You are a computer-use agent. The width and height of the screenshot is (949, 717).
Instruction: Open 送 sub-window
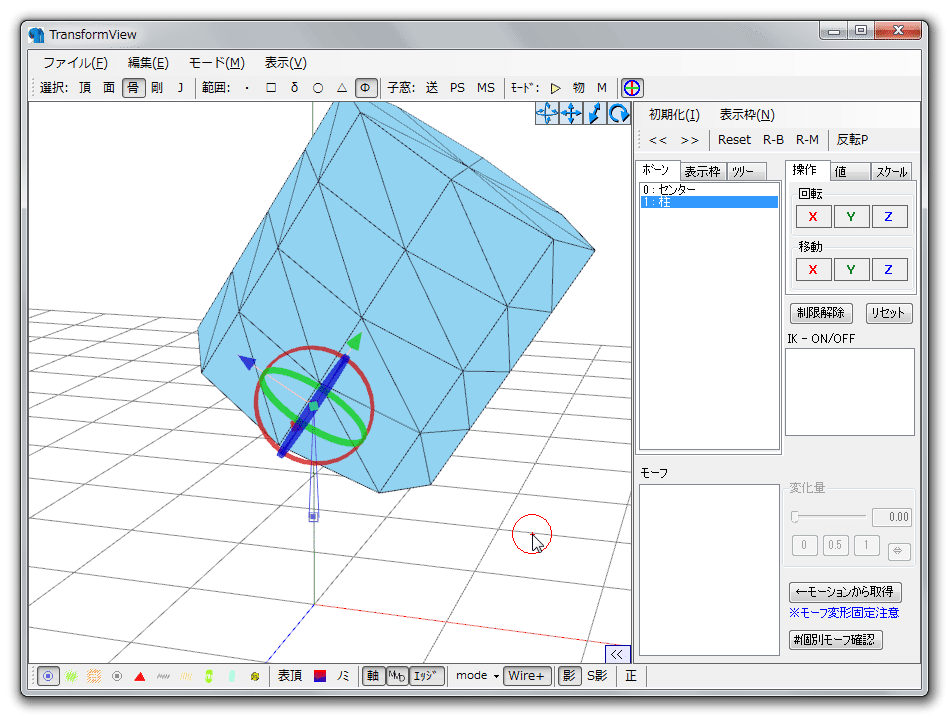pyautogui.click(x=432, y=88)
